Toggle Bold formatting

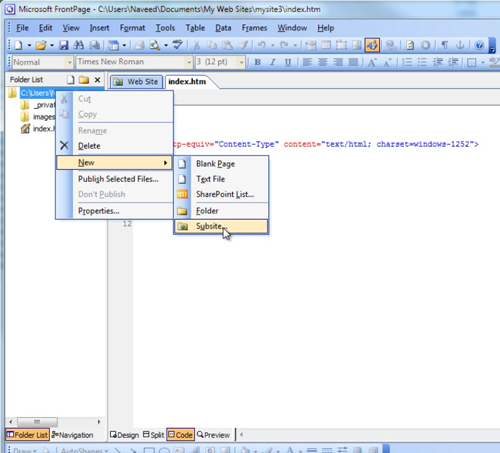[x=257, y=62]
